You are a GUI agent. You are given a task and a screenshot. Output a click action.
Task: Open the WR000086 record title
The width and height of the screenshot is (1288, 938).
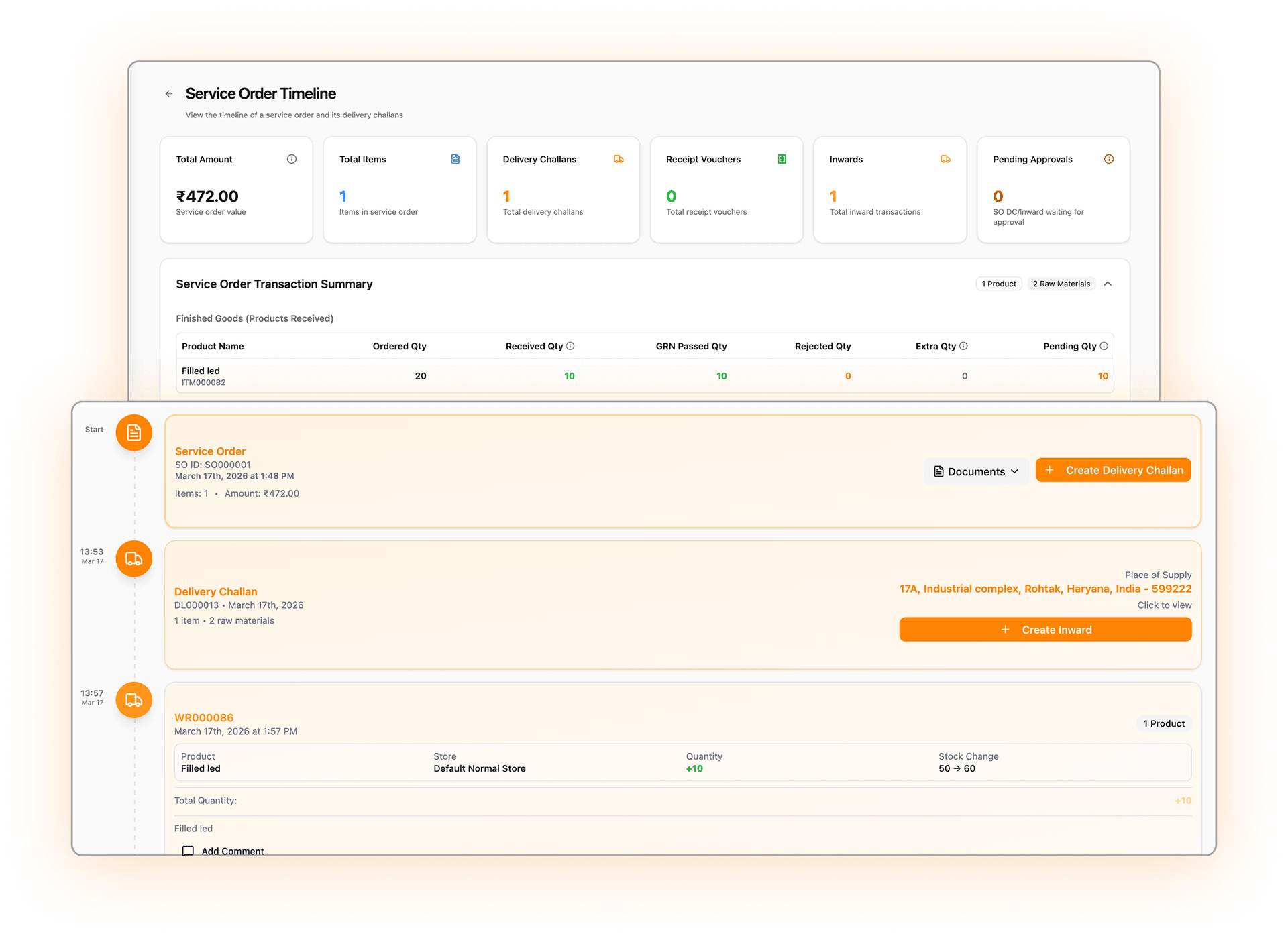coord(204,717)
